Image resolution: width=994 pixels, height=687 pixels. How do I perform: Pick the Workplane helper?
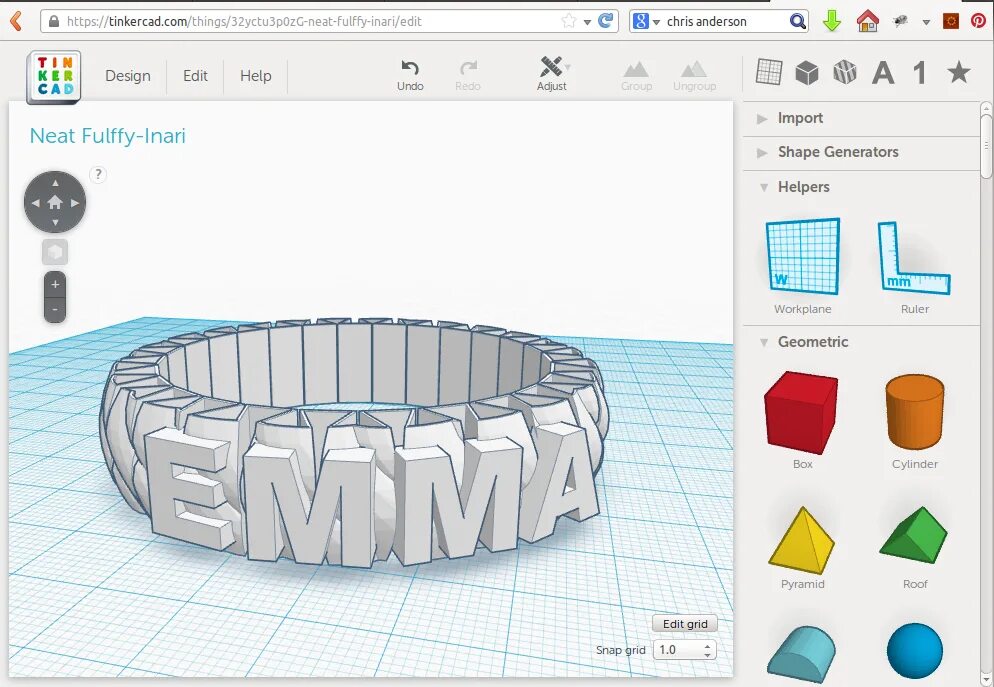803,265
